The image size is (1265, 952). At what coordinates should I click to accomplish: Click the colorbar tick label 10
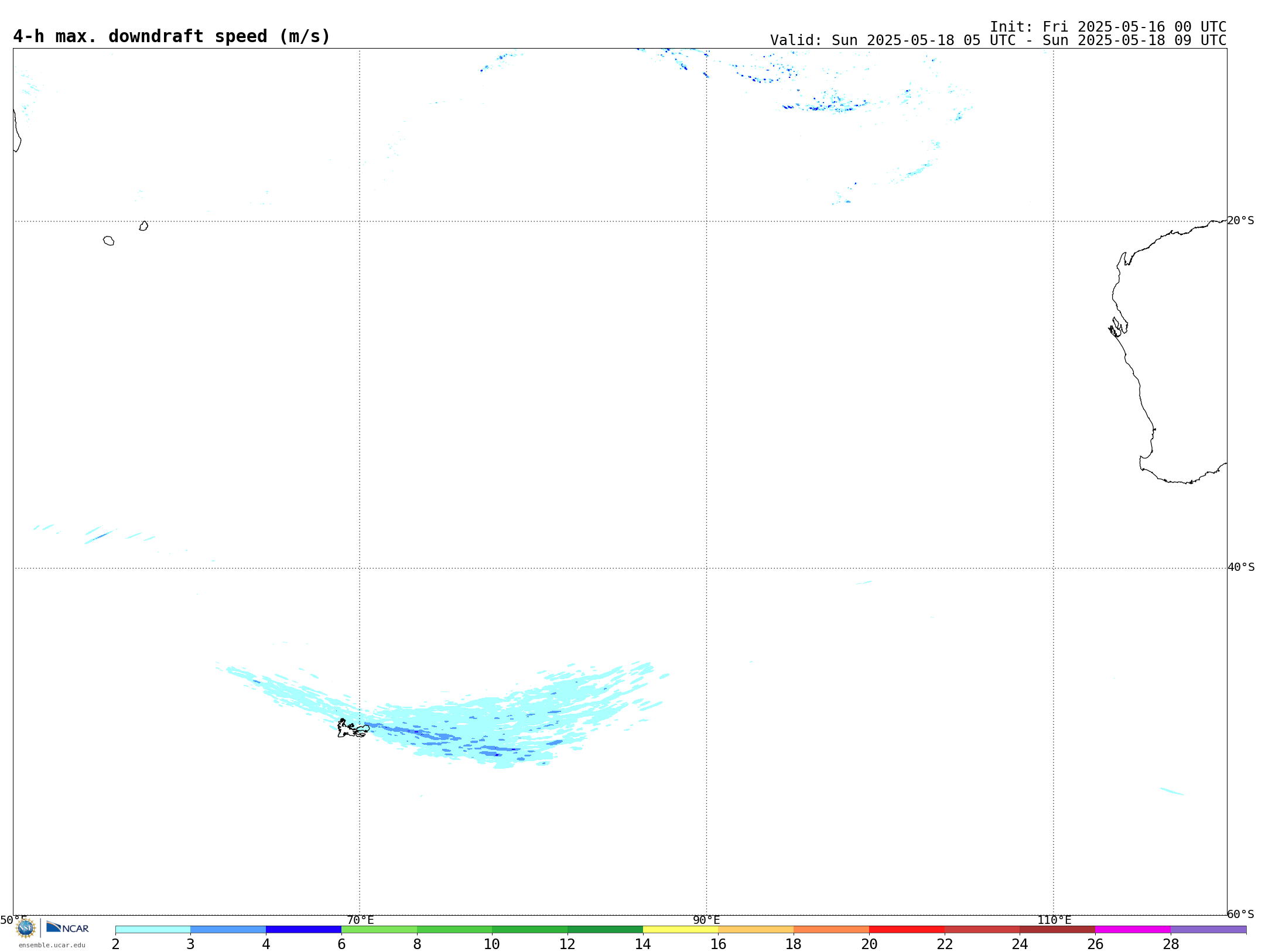coord(492,944)
